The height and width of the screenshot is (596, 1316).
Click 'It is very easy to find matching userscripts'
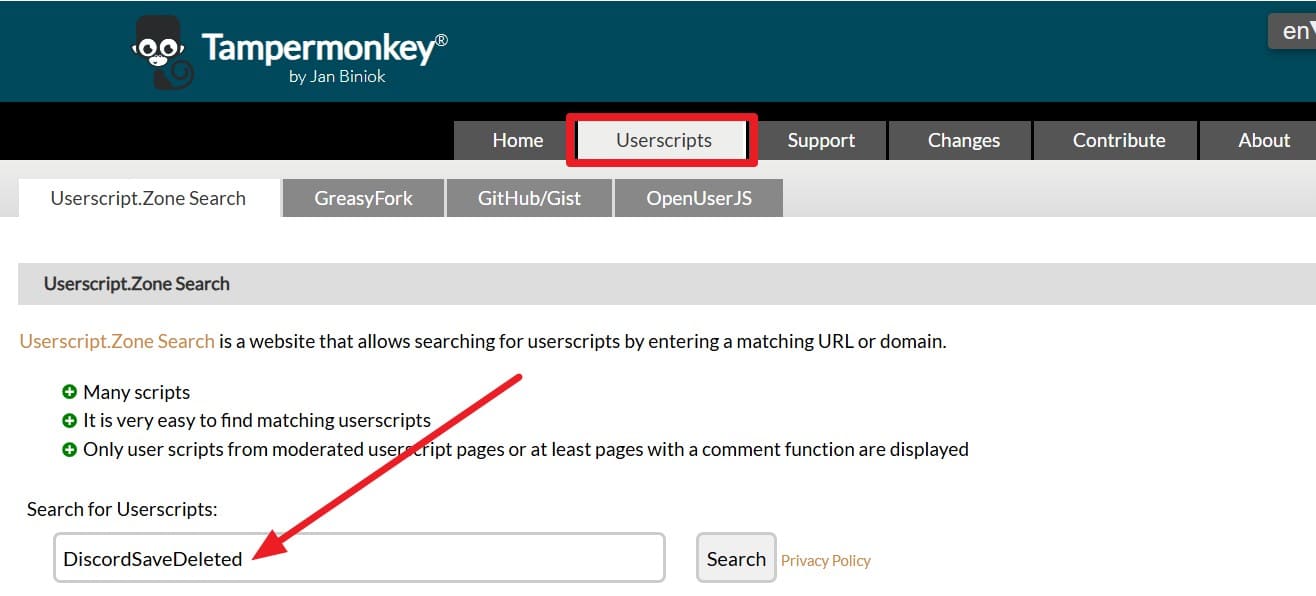click(x=257, y=420)
